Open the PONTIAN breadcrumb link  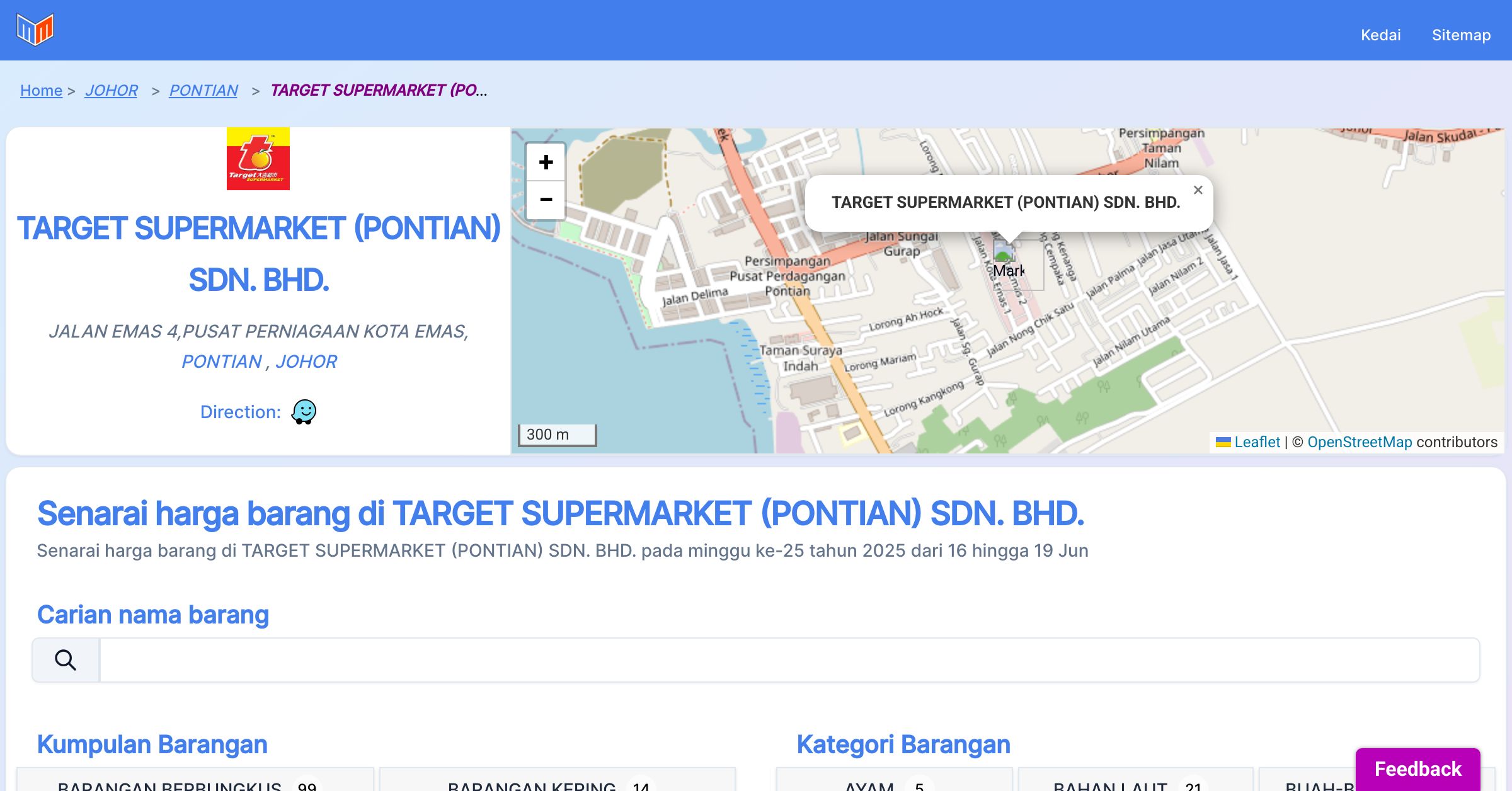pos(203,91)
